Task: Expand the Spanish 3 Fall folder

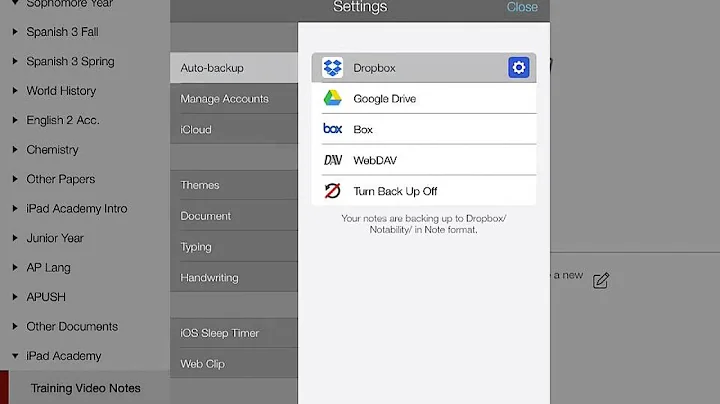Action: (15, 32)
